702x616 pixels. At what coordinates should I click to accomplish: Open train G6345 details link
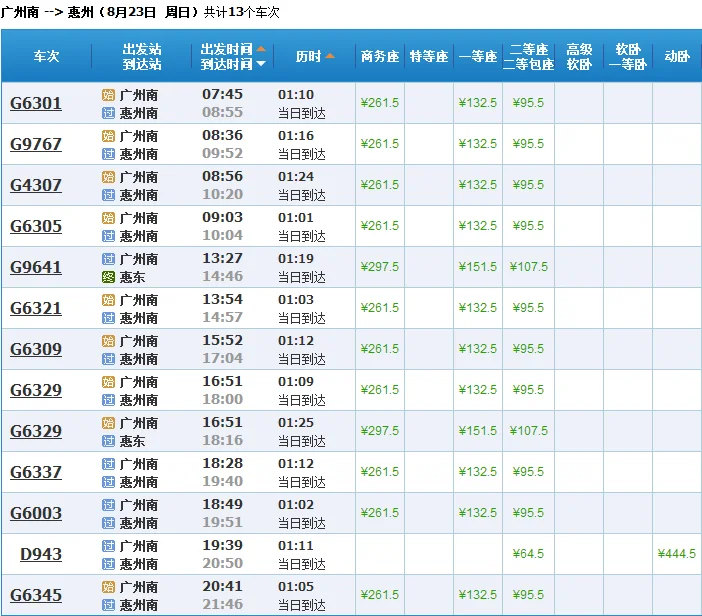pos(36,595)
